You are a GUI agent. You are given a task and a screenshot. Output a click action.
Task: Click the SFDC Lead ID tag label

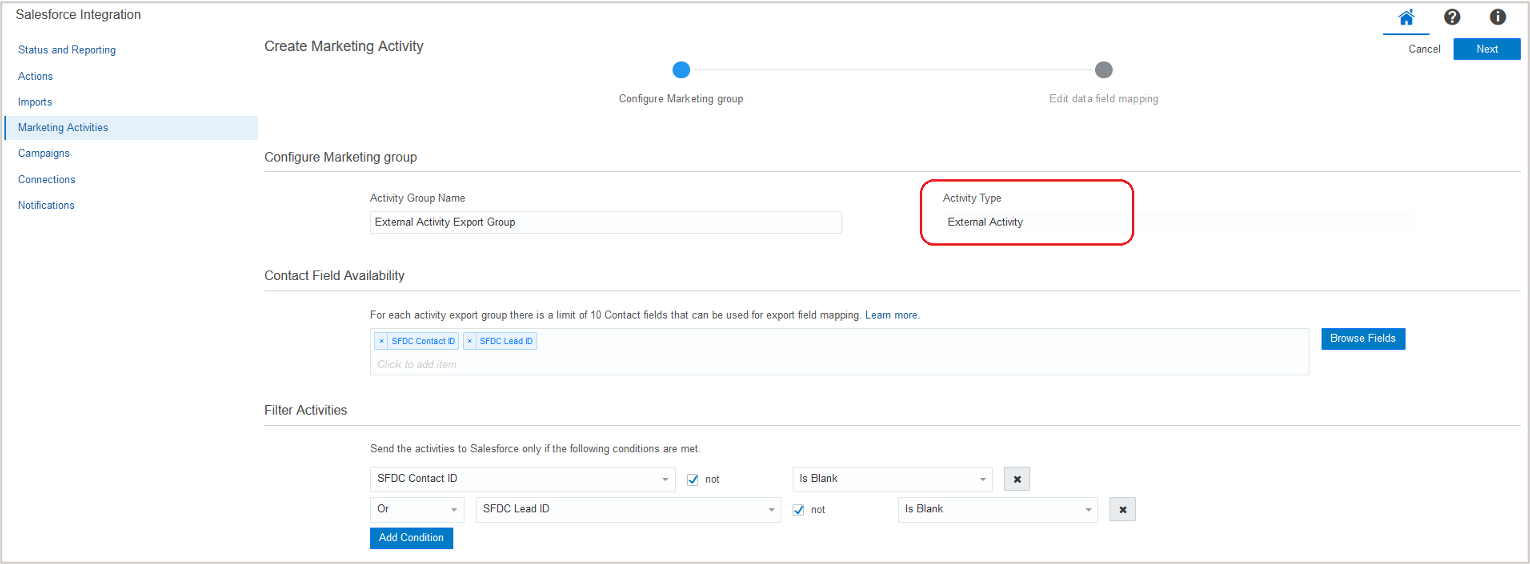506,341
